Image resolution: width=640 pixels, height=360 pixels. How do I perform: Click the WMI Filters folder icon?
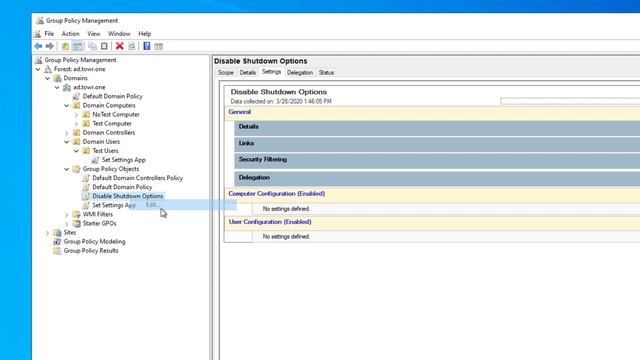click(76, 214)
